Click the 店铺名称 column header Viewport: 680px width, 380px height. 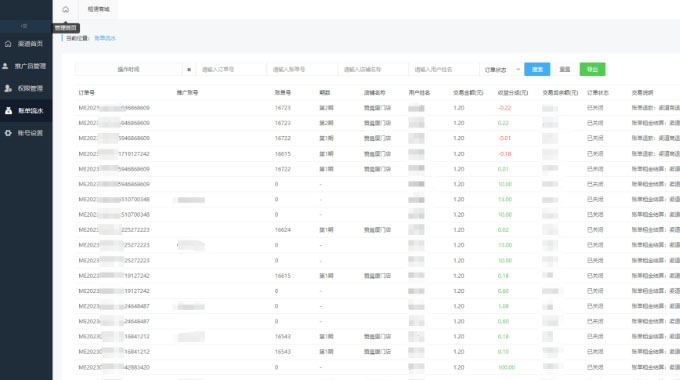point(375,93)
